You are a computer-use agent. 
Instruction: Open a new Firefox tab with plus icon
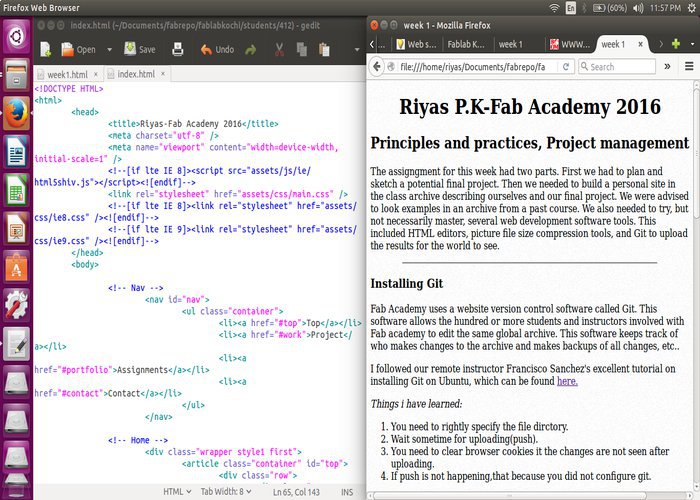coord(676,44)
